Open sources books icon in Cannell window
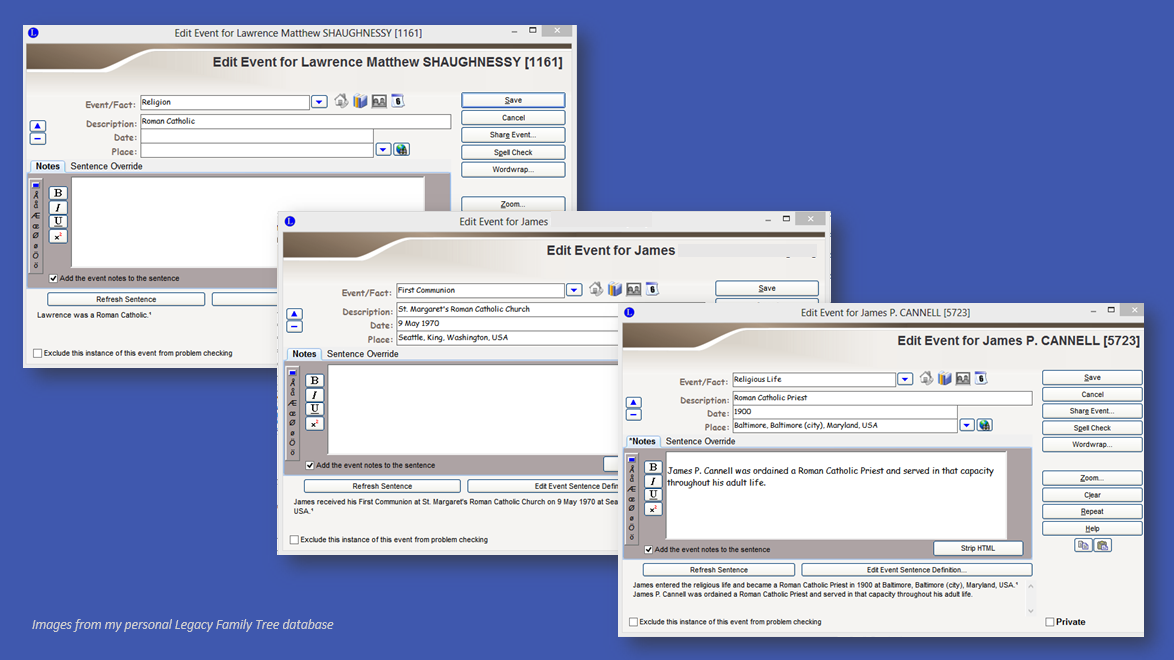 [945, 378]
